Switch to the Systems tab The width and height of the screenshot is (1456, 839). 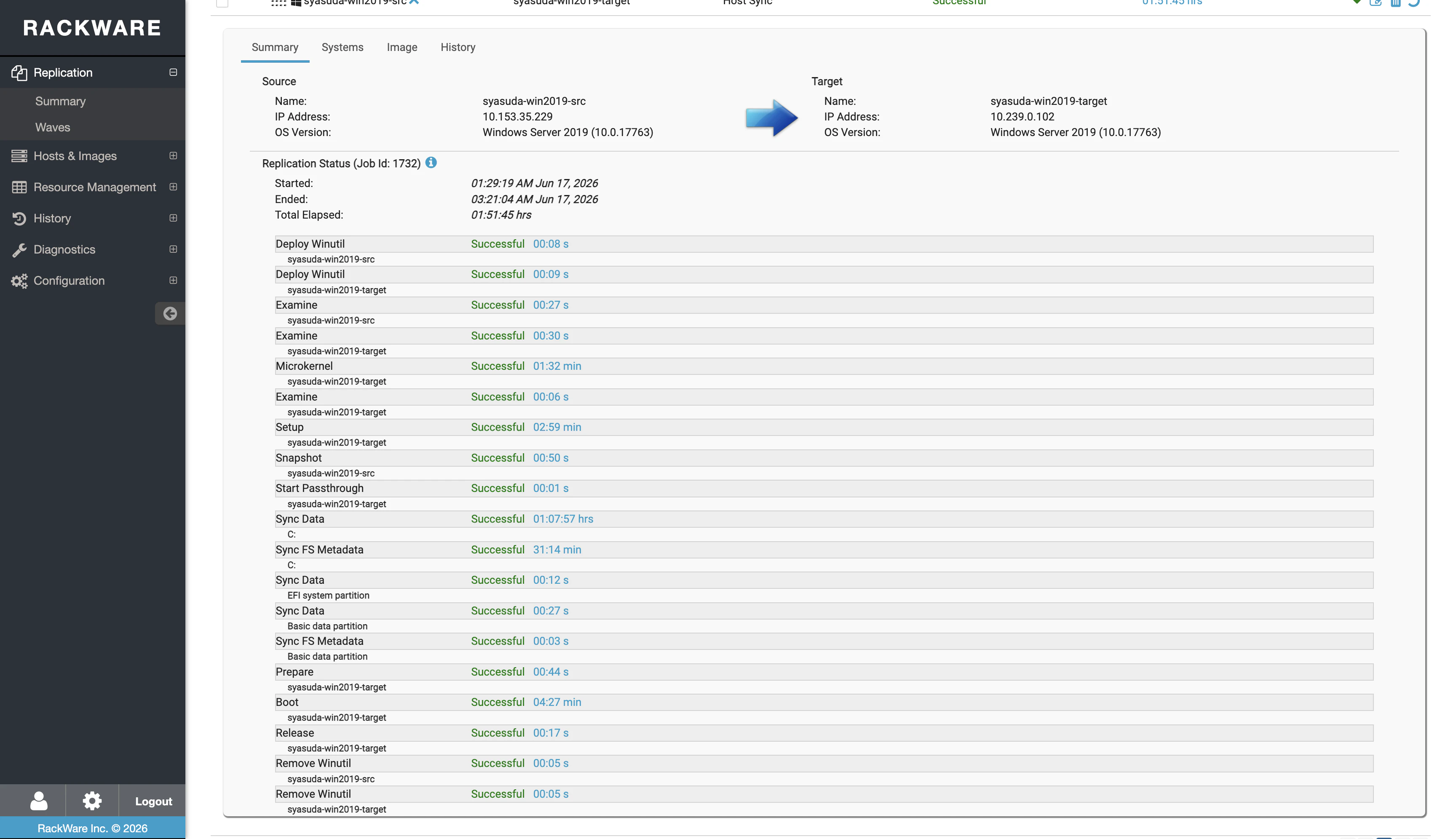coord(343,47)
